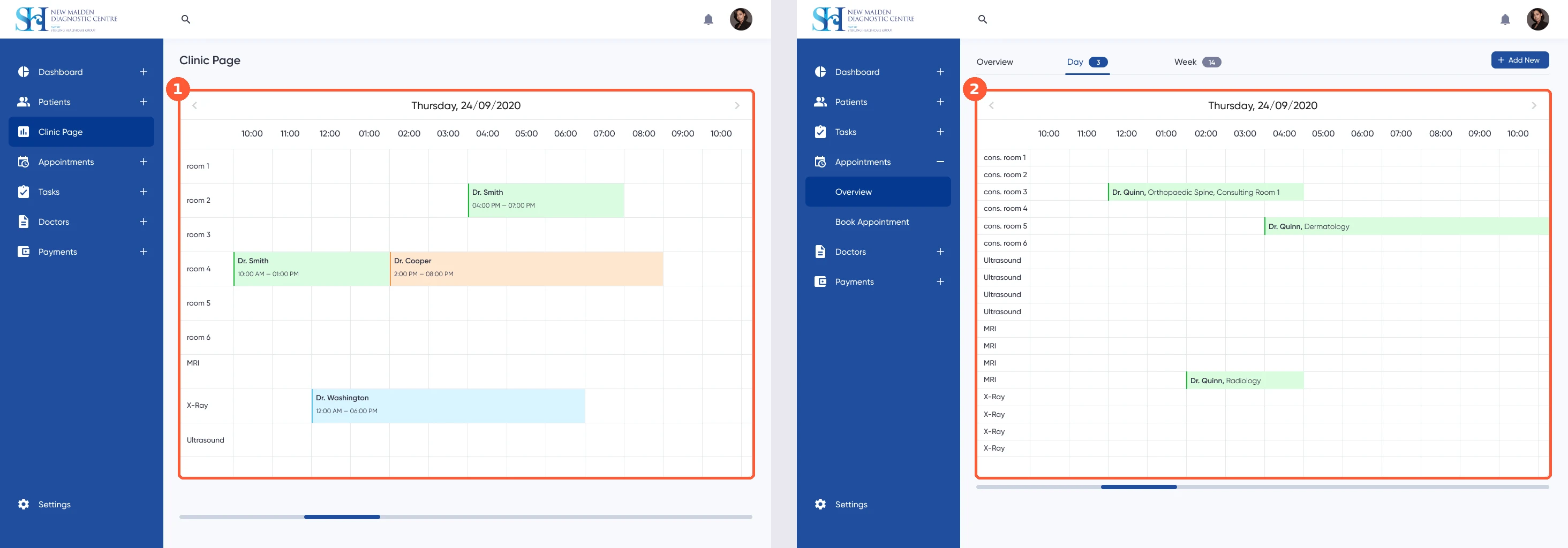Open Settings gear in left screen sidebar
The width and height of the screenshot is (1568, 548).
coord(24,504)
